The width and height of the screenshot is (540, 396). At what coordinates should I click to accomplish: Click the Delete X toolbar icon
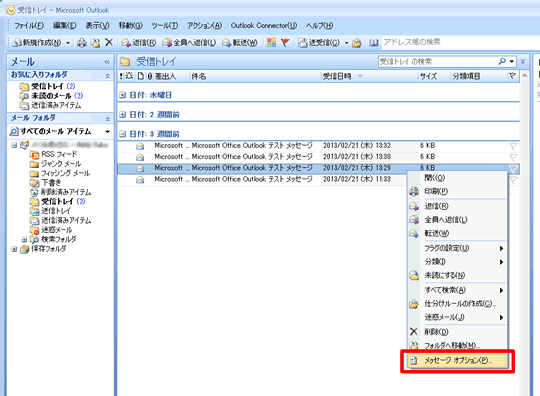(109, 42)
